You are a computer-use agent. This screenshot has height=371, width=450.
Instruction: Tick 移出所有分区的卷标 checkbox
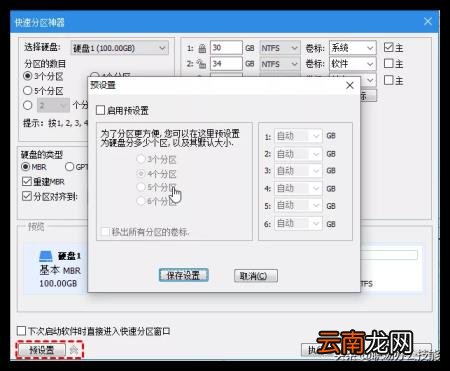tap(105, 232)
